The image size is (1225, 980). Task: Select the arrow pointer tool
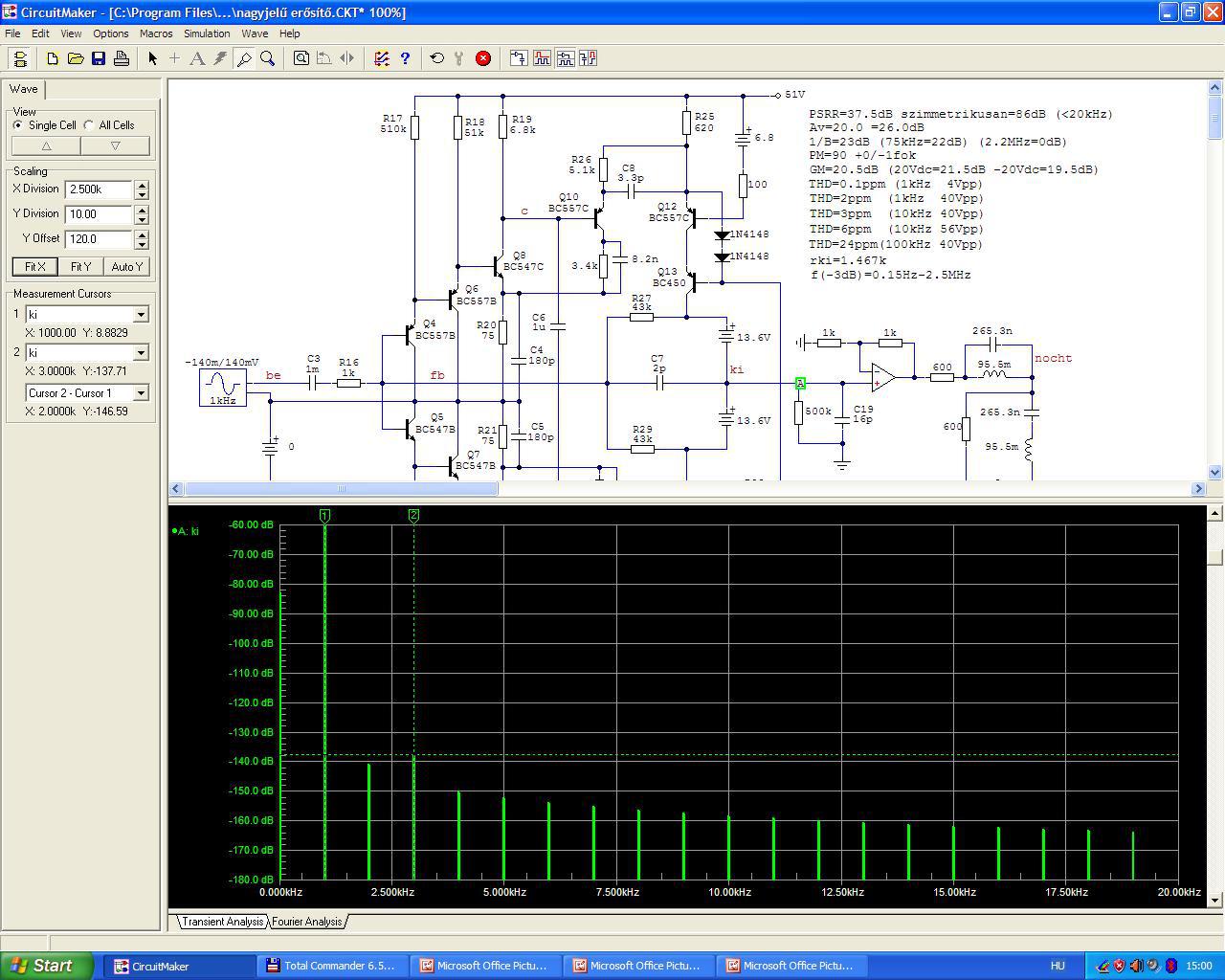click(x=152, y=58)
